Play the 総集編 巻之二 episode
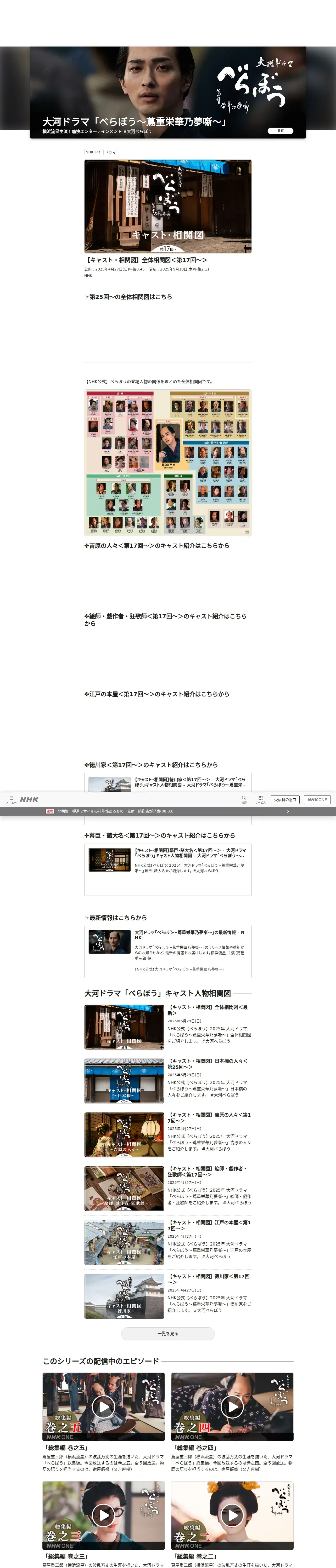336x1568 pixels. (x=232, y=1516)
